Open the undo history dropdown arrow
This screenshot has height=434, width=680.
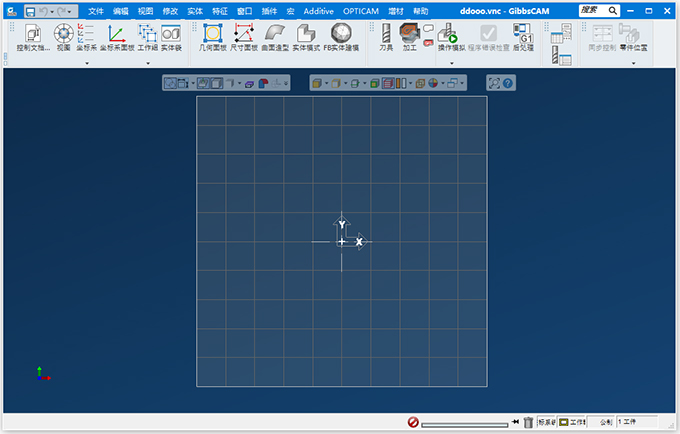tap(52, 12)
